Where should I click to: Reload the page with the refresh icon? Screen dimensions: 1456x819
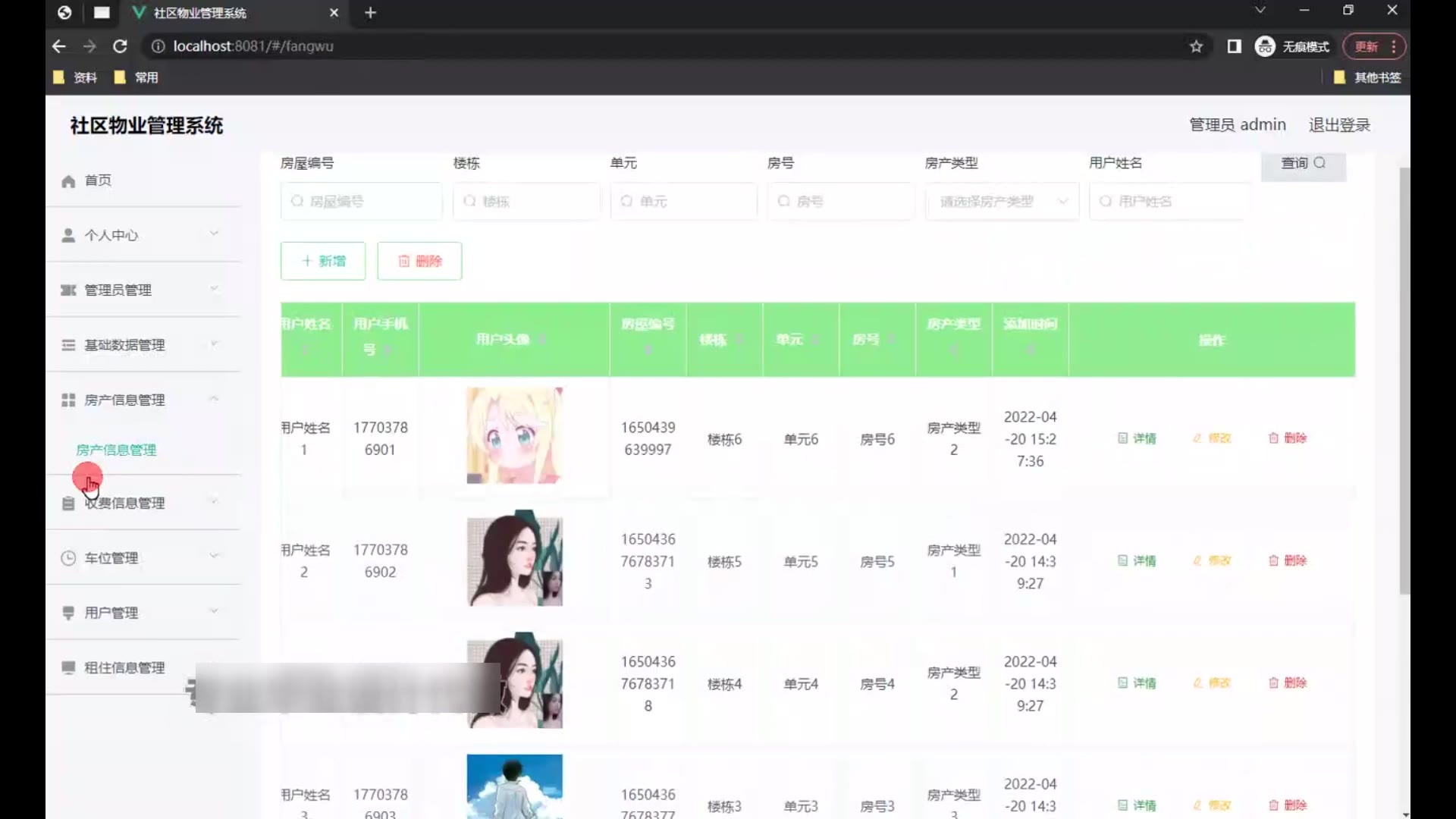tap(120, 47)
